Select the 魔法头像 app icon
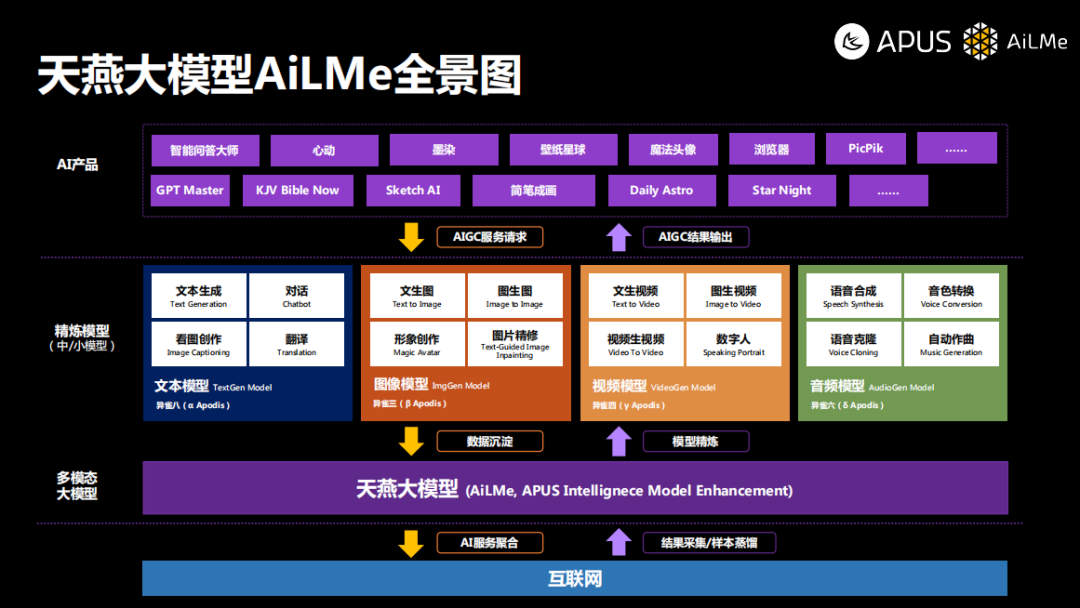Viewport: 1080px width, 608px height. (673, 149)
